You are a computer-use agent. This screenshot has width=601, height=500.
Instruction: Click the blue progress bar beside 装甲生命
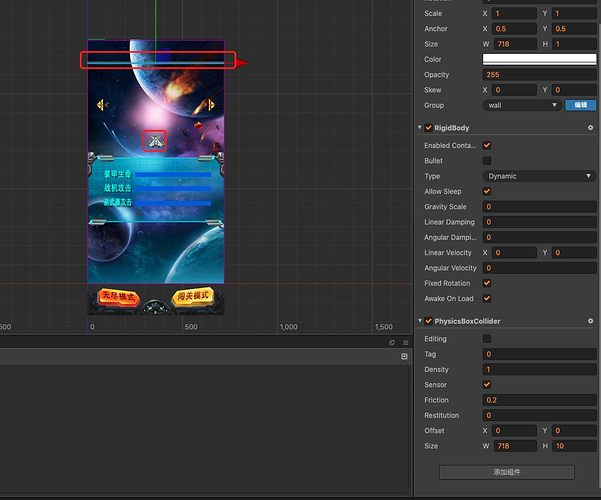coord(173,174)
